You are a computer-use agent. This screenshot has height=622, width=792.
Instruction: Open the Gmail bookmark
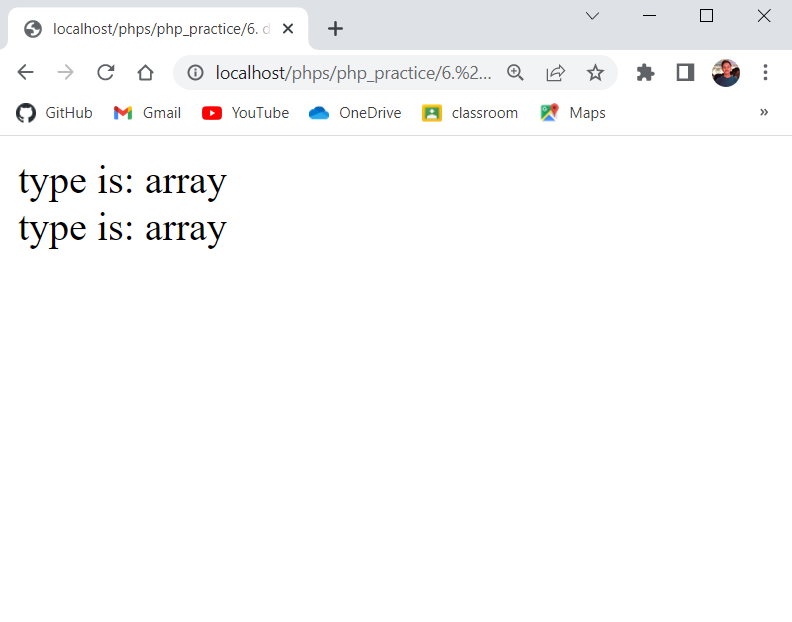[x=147, y=113]
